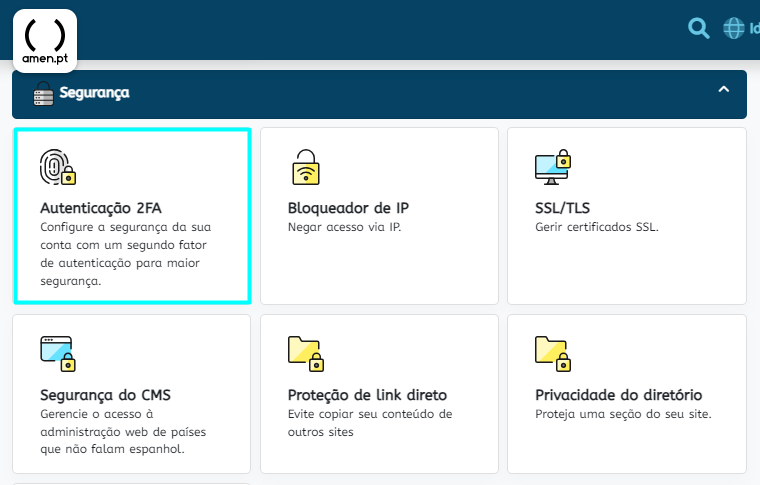
Task: Open the Autenticação 2FA title link
Action: coord(100,208)
